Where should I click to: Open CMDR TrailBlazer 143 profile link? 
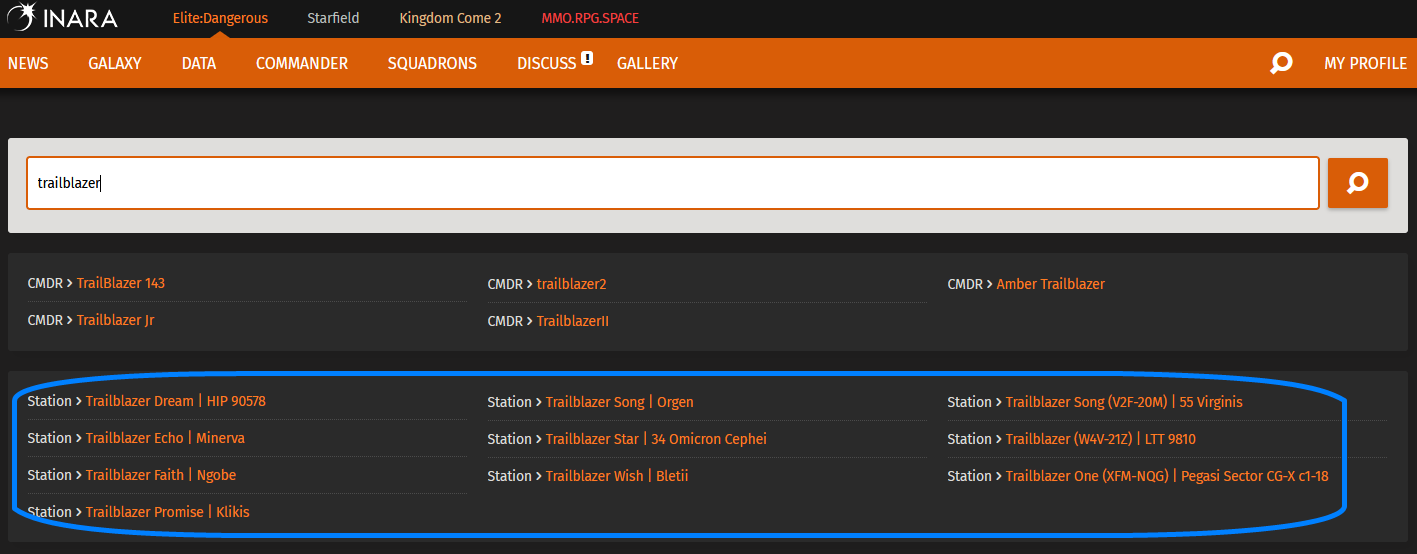[x=120, y=283]
